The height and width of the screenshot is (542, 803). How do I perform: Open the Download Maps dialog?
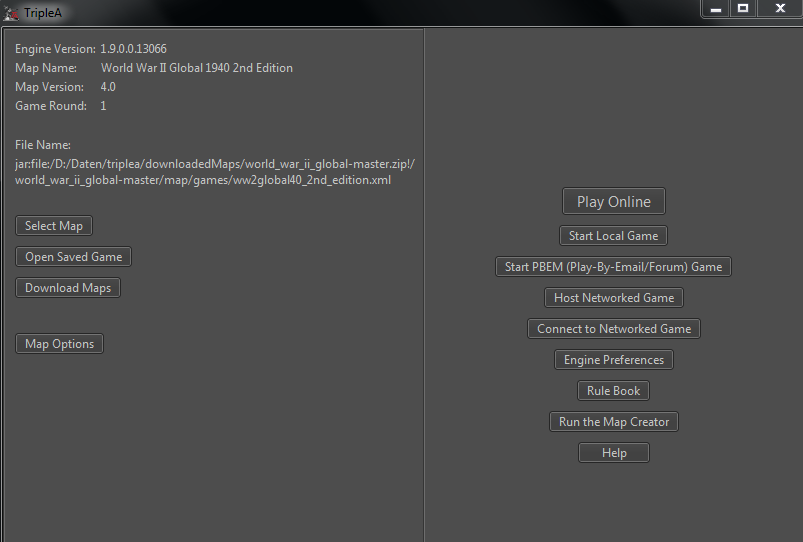tap(68, 288)
